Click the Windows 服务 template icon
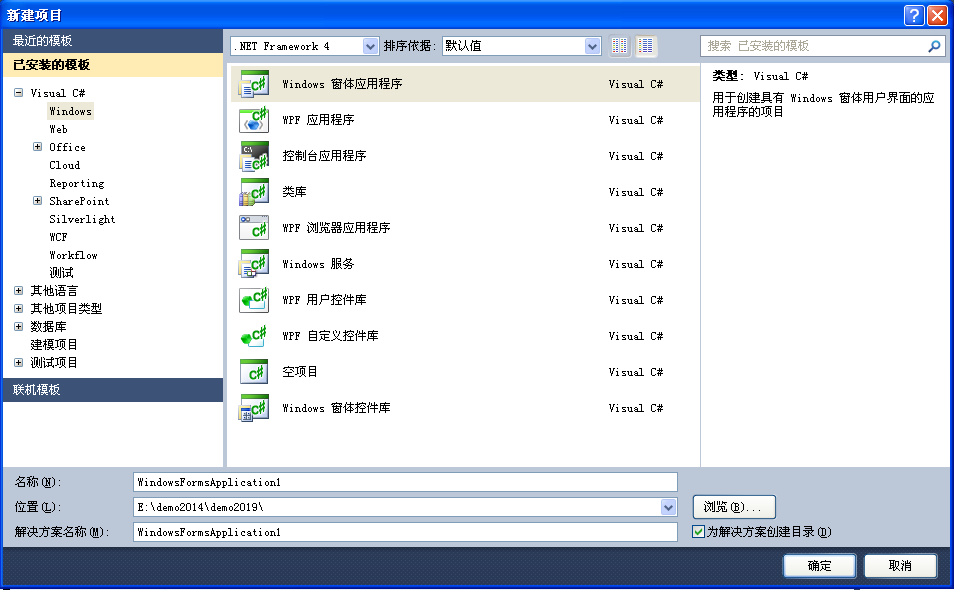Viewport: 954px width, 590px height. pyautogui.click(x=254, y=265)
